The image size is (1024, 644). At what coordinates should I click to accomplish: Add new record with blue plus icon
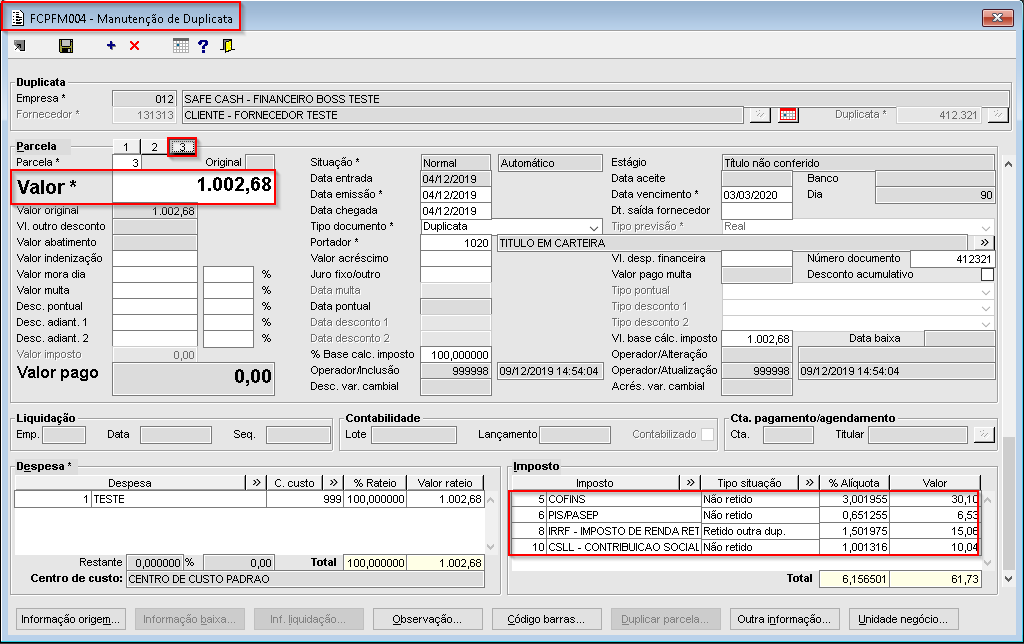pos(111,45)
